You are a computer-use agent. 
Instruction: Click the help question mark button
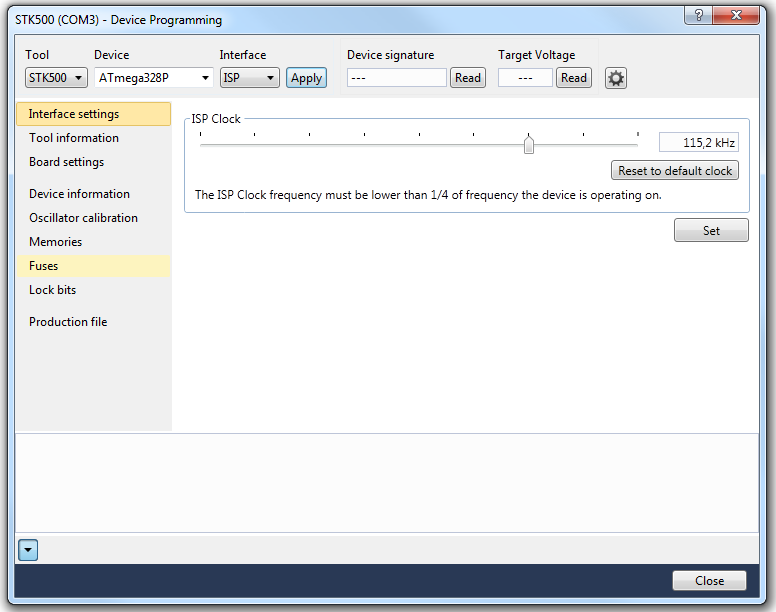698,16
